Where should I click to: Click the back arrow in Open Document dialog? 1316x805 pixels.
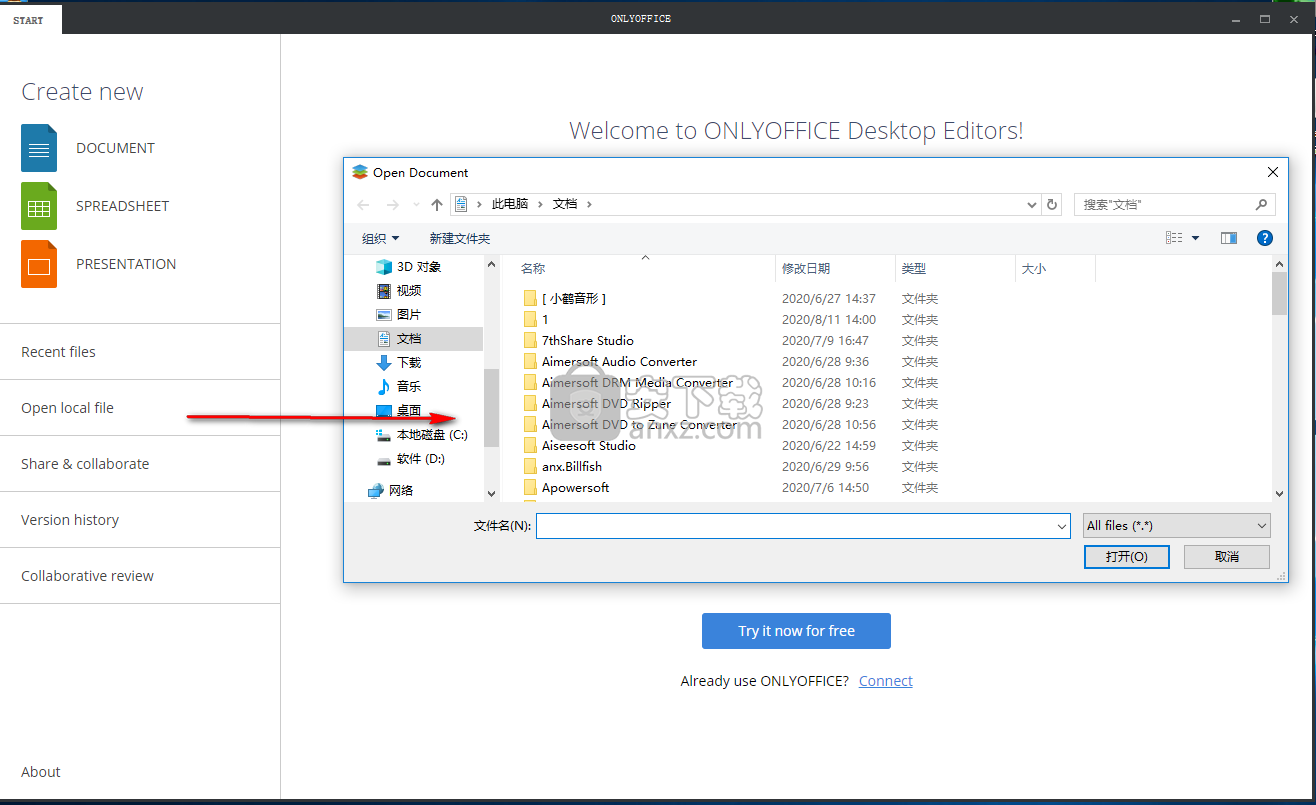point(364,204)
